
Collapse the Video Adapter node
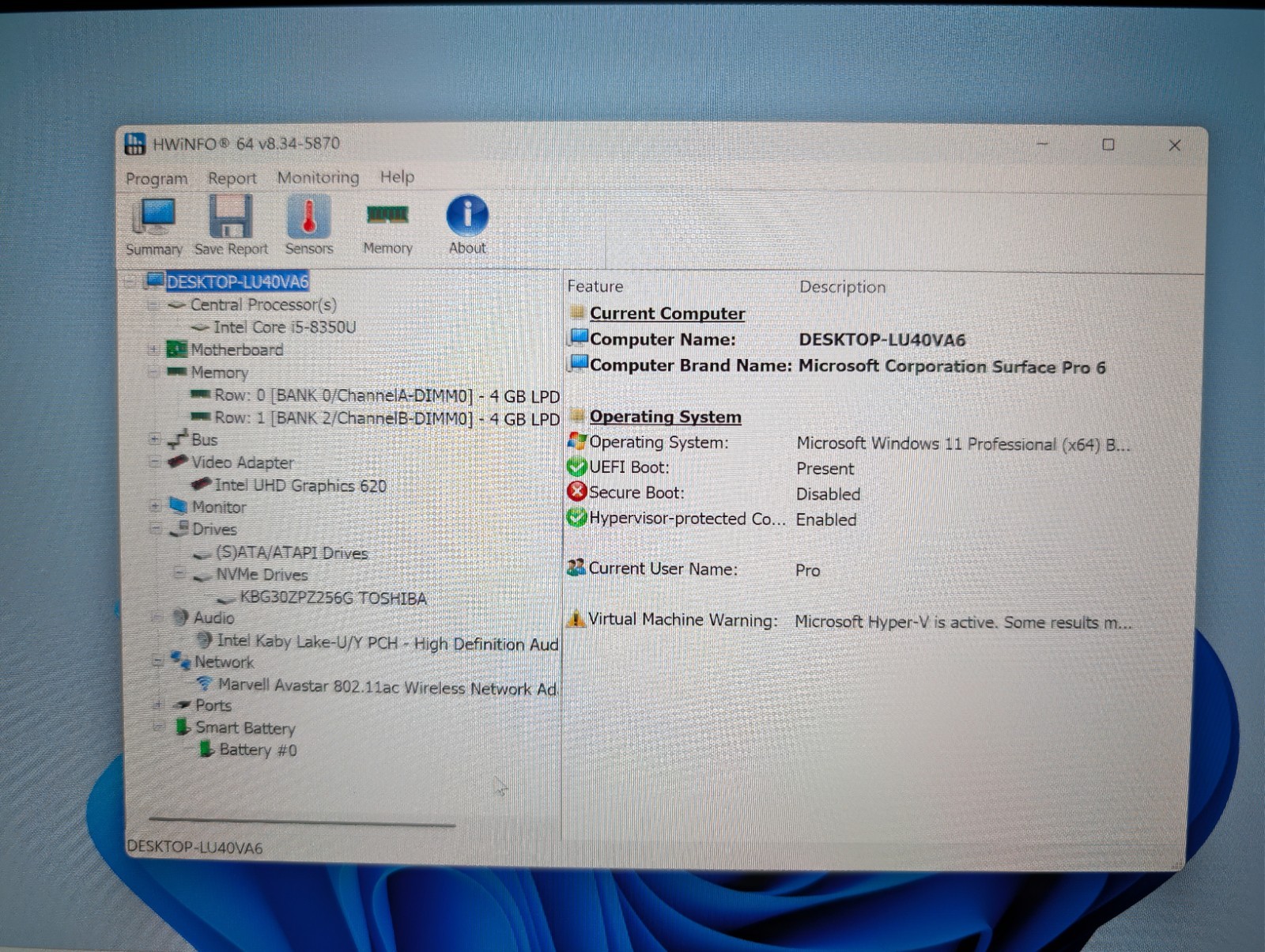pos(154,462)
